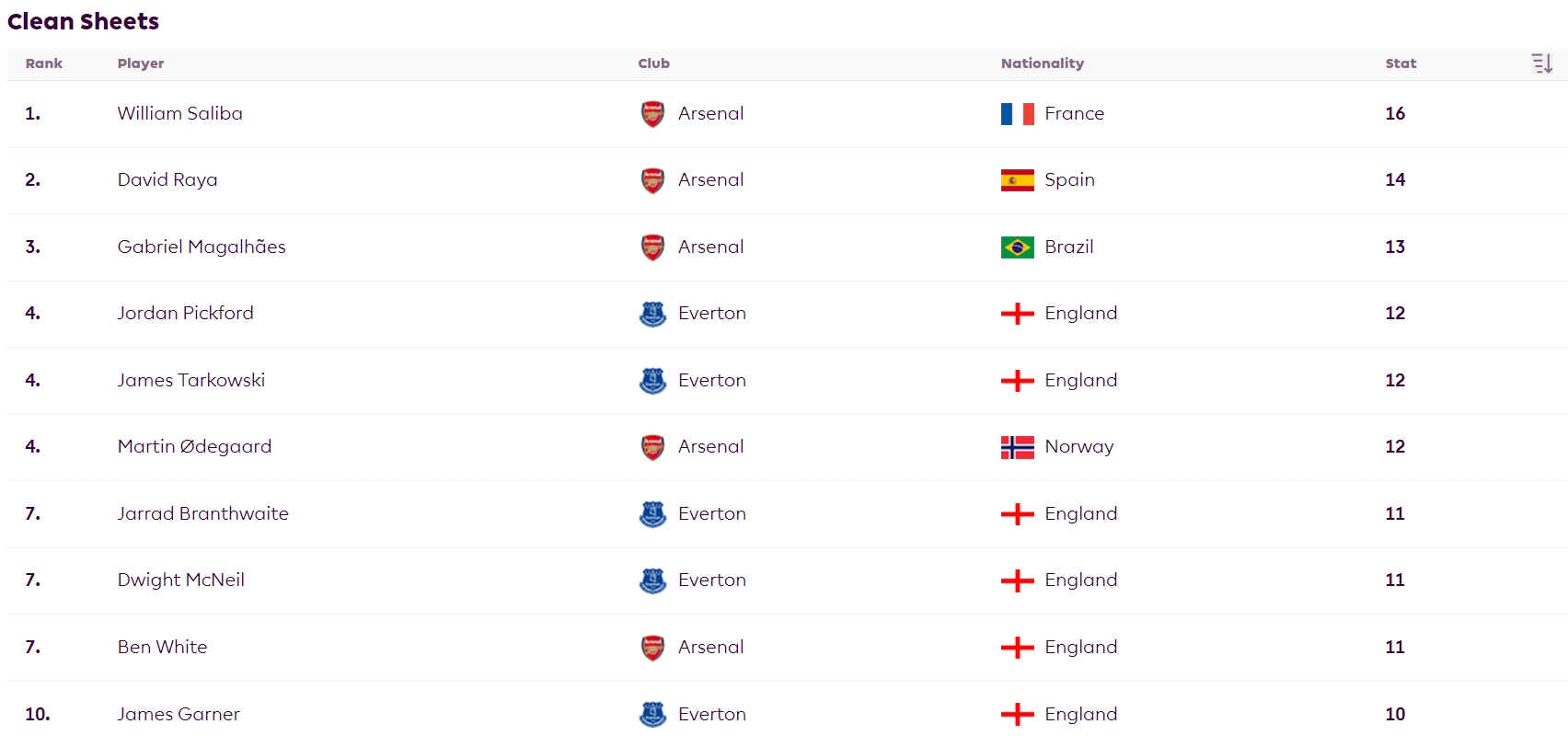
Task: Click the sort order icon in the header
Action: pyautogui.click(x=1542, y=63)
